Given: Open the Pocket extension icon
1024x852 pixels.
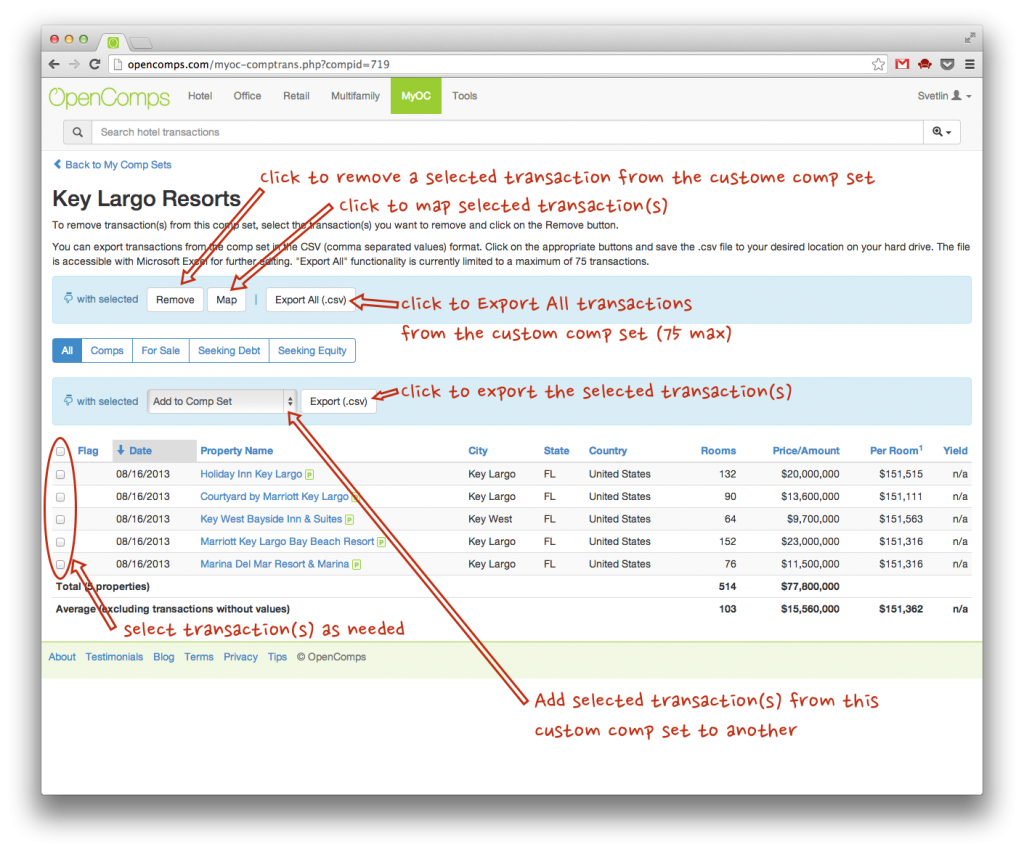Looking at the screenshot, I should (947, 64).
